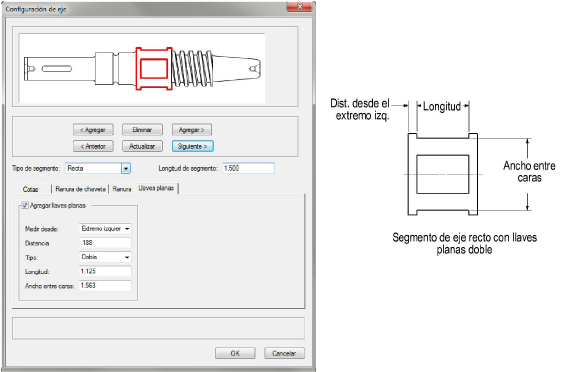Switch to the Ranura tab
Screen dimensions: 567x372
tap(122, 189)
